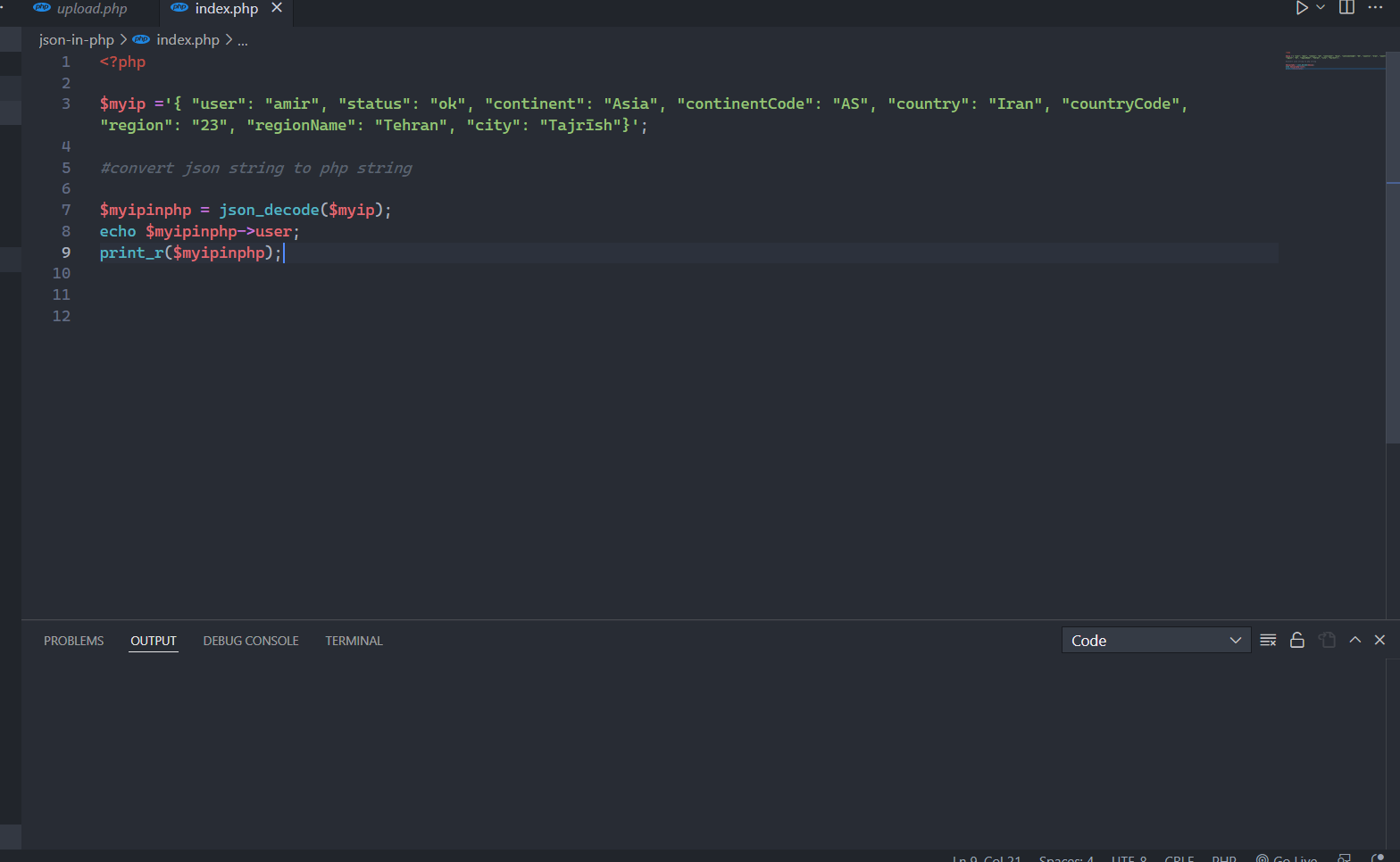Viewport: 1400px width, 862px height.
Task: Open the run button dropdown arrow
Action: pos(1321,8)
